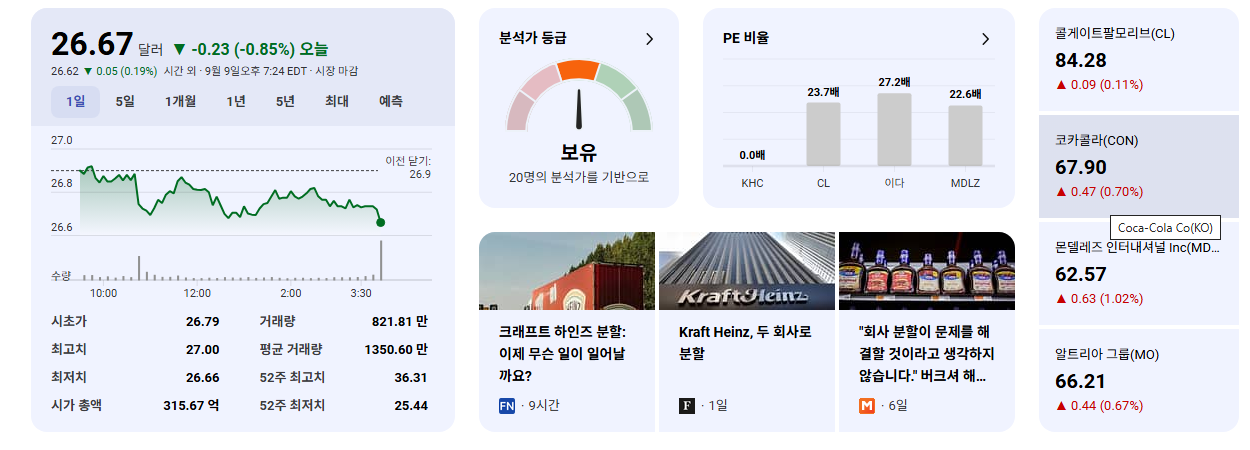Click the 보유 rating label
The height and width of the screenshot is (450, 1250).
click(578, 153)
